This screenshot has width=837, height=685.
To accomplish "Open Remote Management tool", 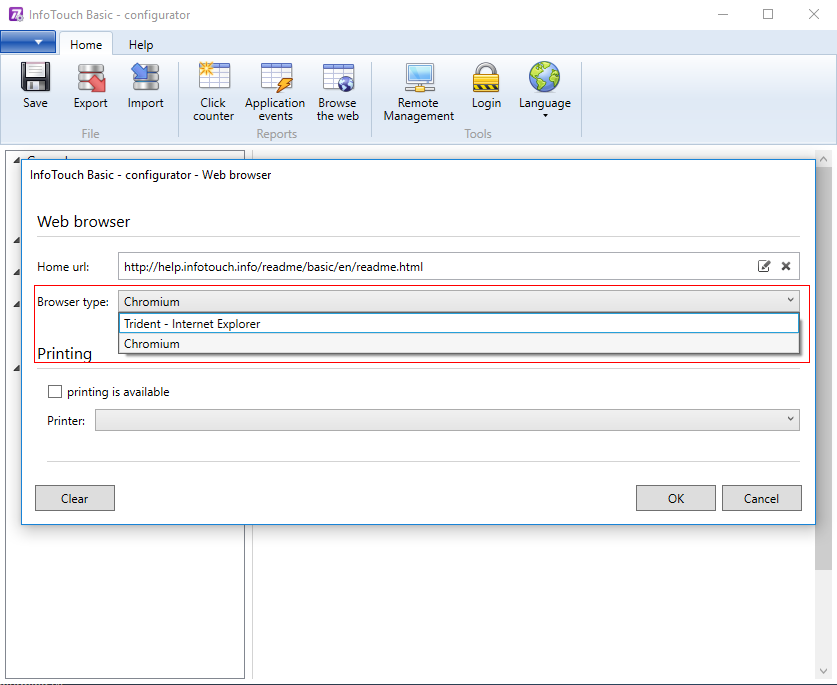I will pos(419,92).
